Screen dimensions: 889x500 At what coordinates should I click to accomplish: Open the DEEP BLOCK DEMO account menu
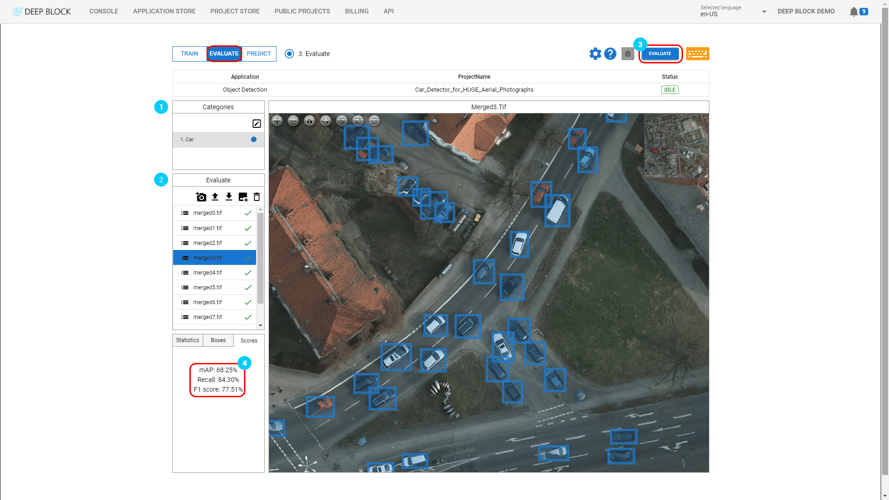coord(806,11)
